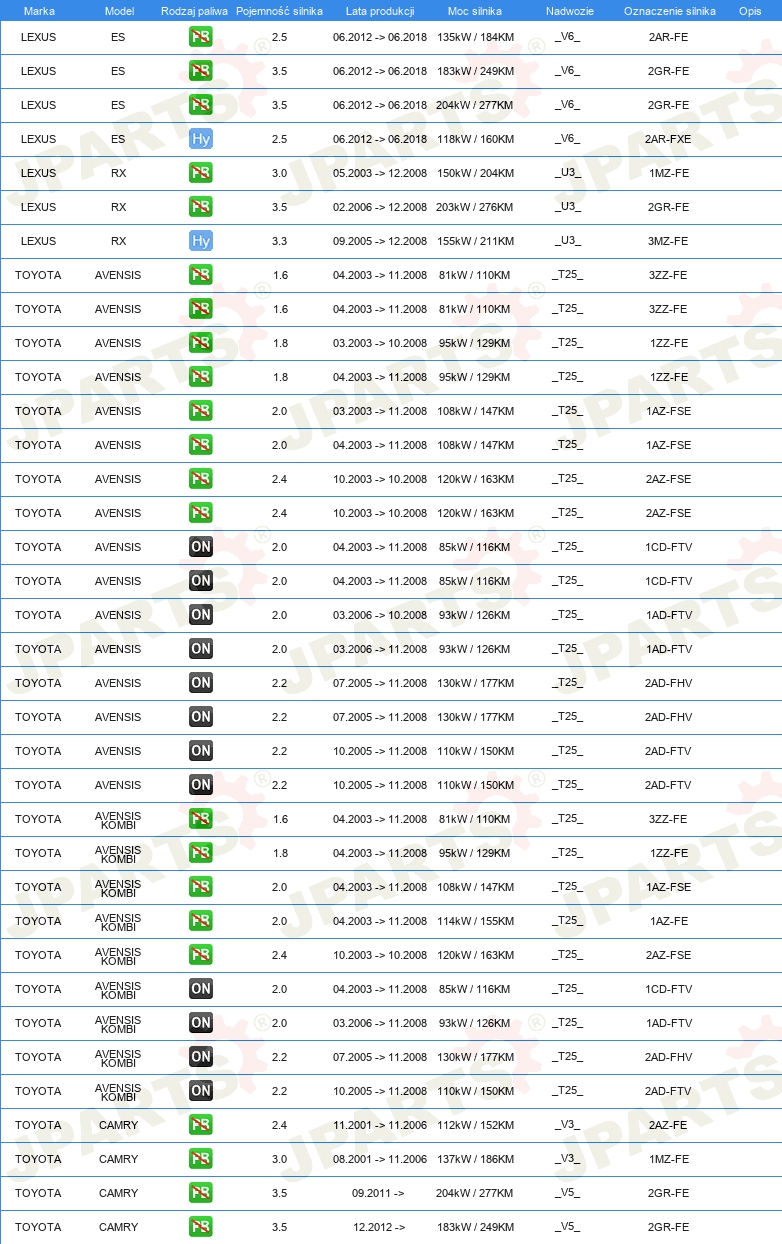Viewport: 782px width, 1244px height.
Task: Select engine code 3MZ-FE cell
Action: [668, 241]
